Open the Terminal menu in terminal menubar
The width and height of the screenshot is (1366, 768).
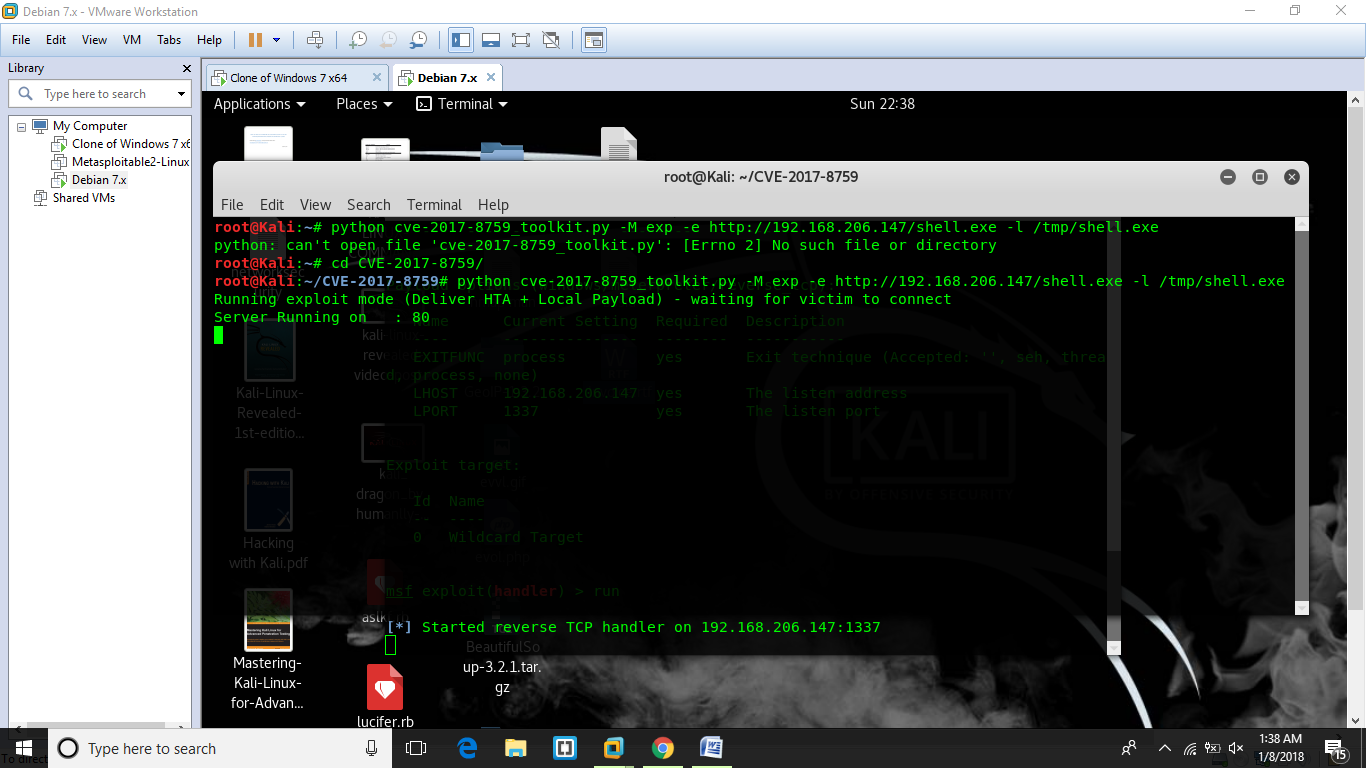pos(434,204)
